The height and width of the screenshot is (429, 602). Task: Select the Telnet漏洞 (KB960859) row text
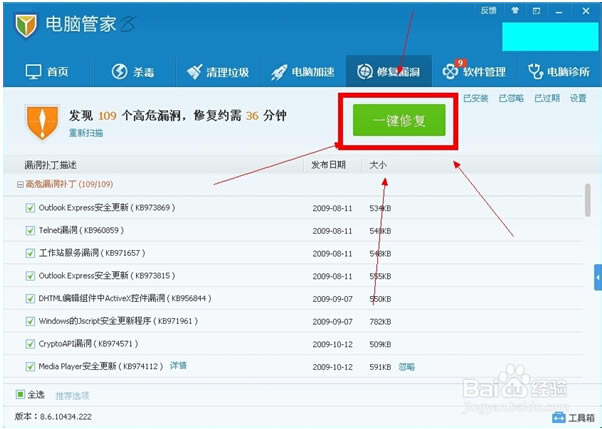(x=81, y=230)
